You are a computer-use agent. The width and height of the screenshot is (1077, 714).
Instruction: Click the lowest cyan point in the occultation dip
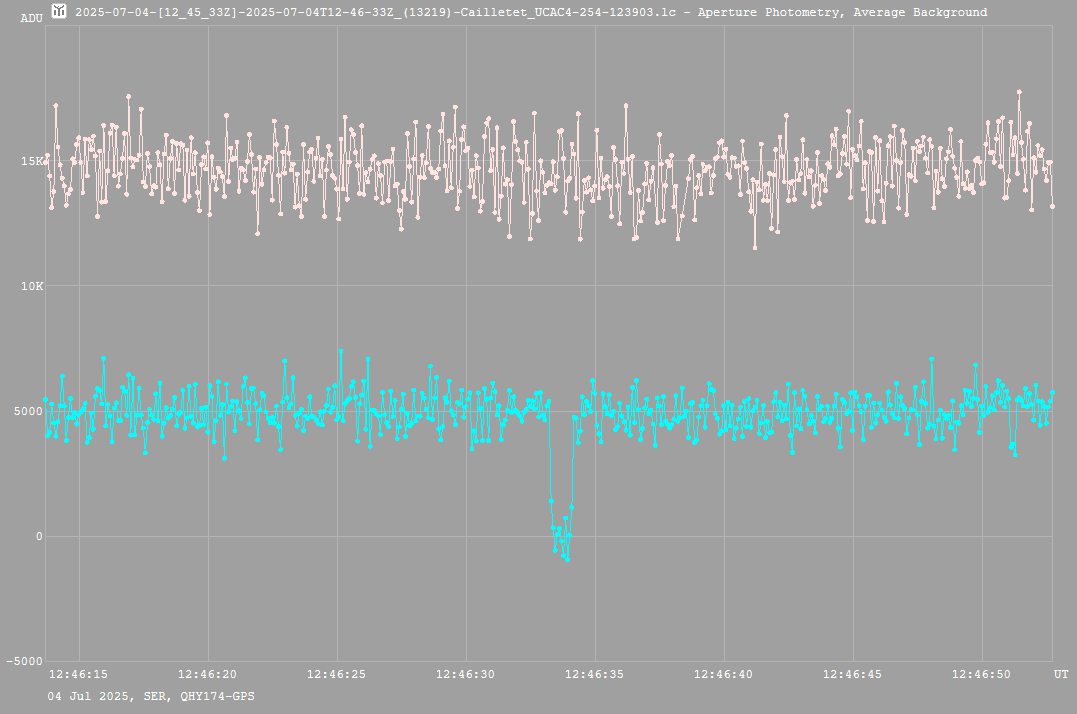coord(568,559)
